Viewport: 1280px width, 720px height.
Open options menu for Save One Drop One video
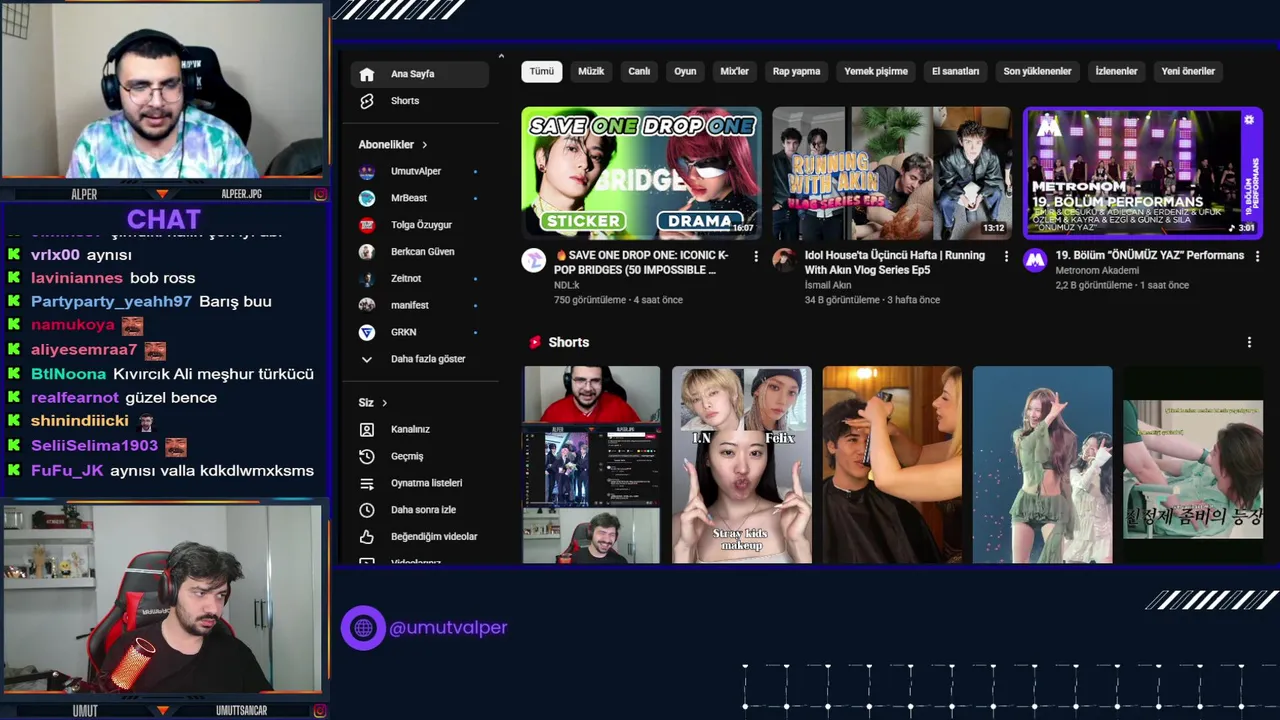tap(756, 257)
